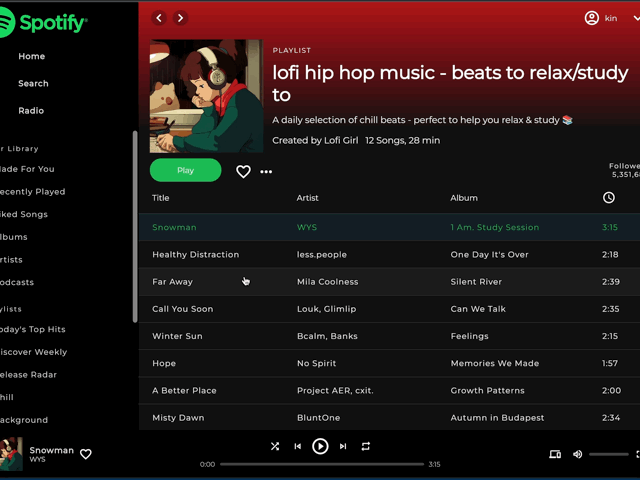
Task: Skip to the previous track
Action: [297, 447]
